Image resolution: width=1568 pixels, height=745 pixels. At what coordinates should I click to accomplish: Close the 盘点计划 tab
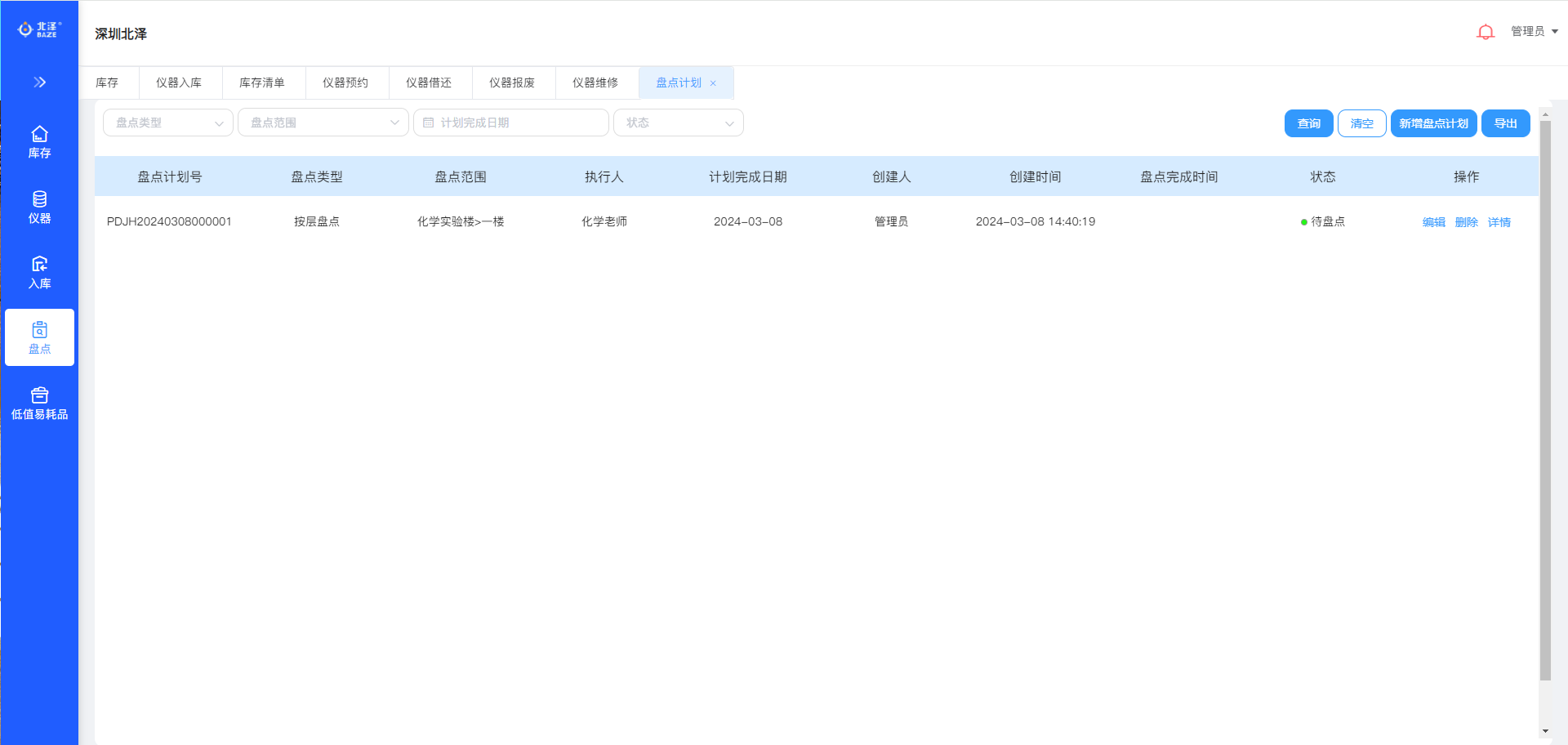click(x=713, y=83)
